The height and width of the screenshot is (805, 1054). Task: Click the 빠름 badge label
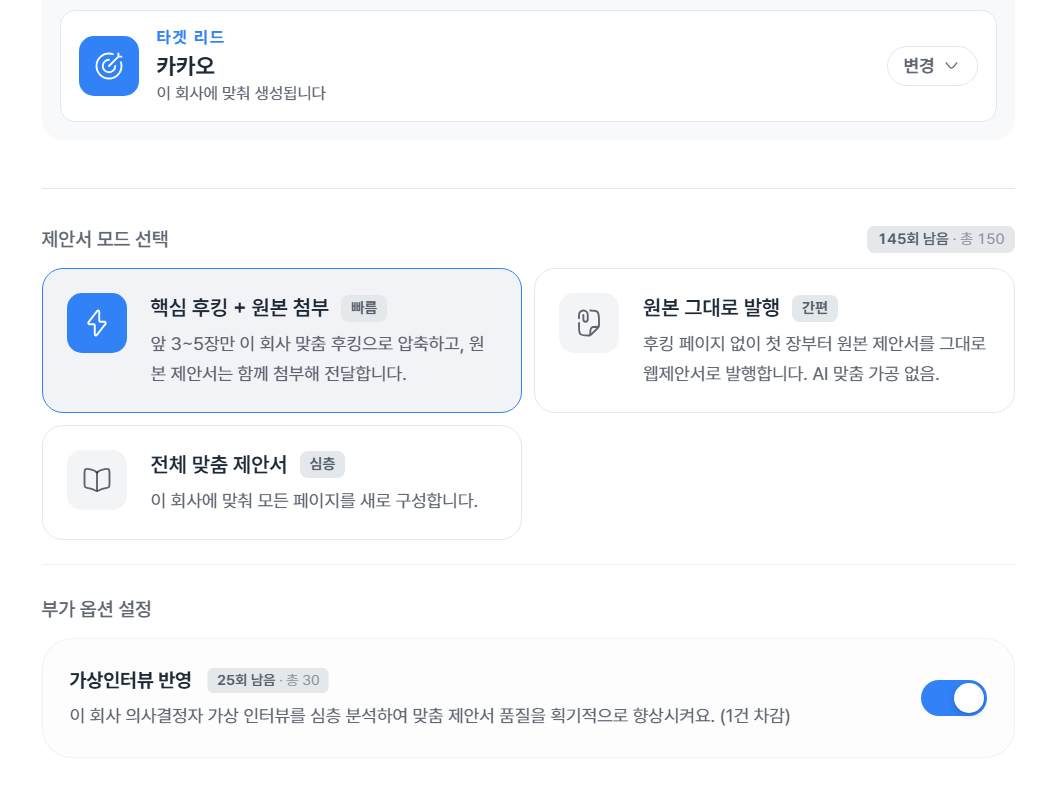[x=364, y=308]
